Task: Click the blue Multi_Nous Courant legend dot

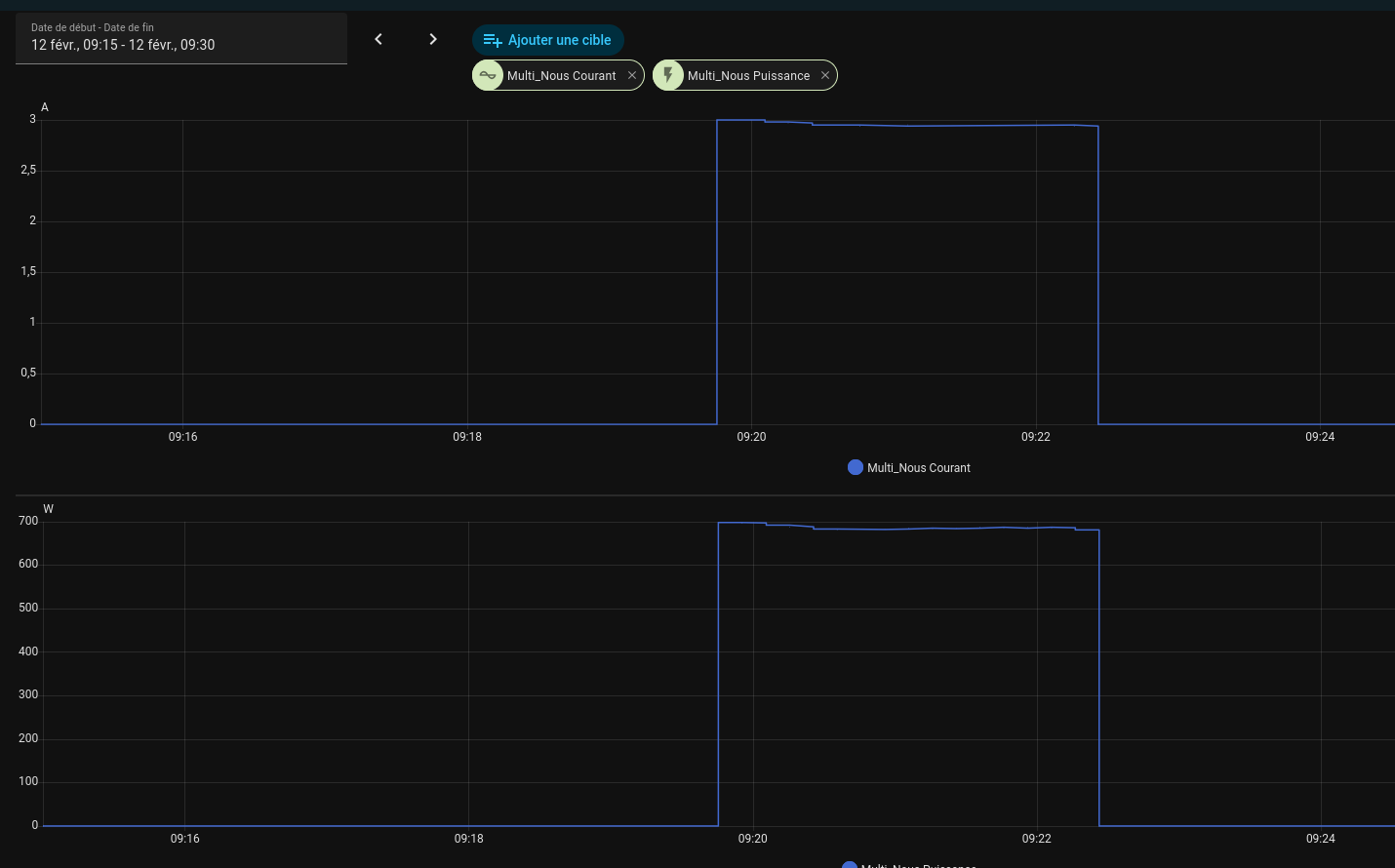Action: point(856,467)
